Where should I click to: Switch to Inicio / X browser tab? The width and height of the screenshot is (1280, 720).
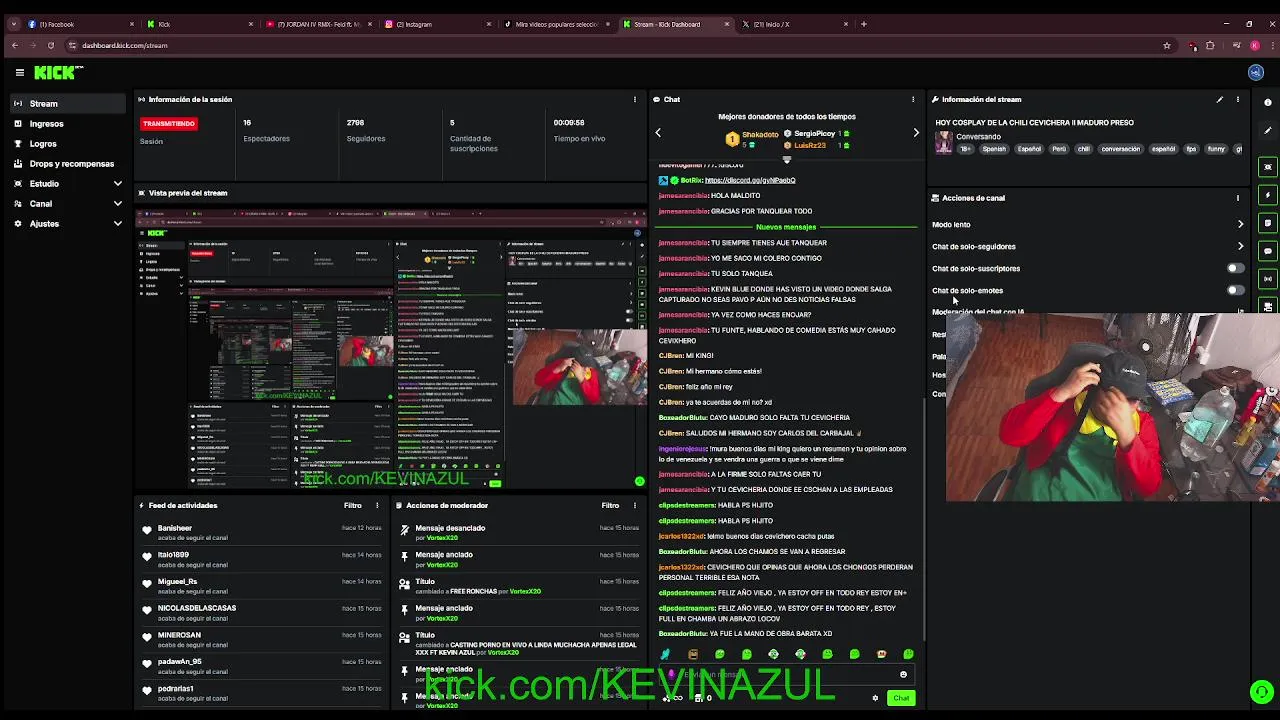point(794,24)
